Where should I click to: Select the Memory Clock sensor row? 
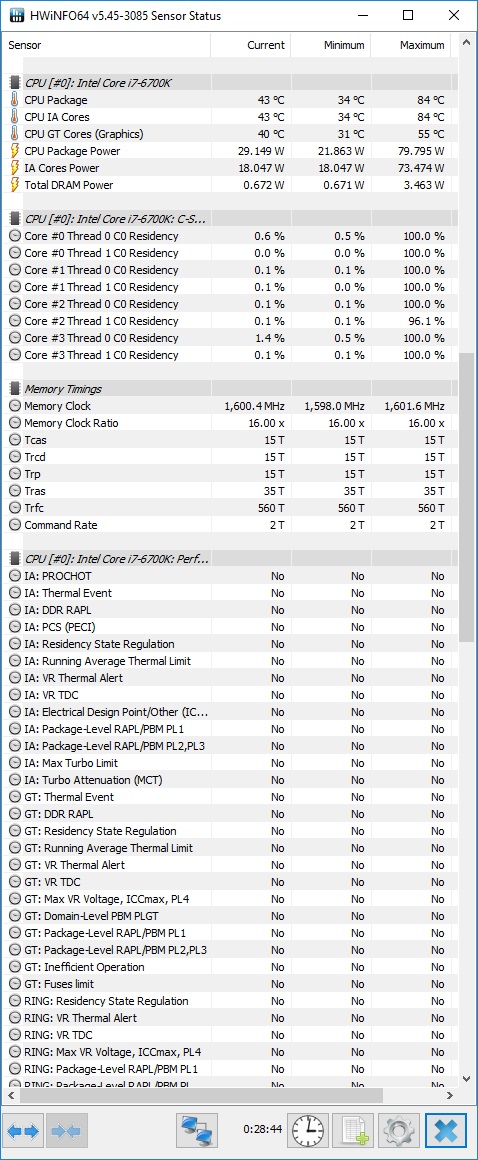point(229,406)
